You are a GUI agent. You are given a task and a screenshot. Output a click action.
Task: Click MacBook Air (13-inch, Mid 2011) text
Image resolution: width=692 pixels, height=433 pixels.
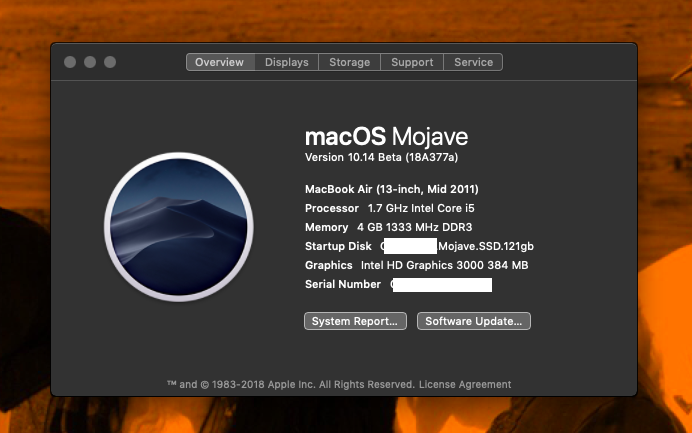[x=391, y=189]
